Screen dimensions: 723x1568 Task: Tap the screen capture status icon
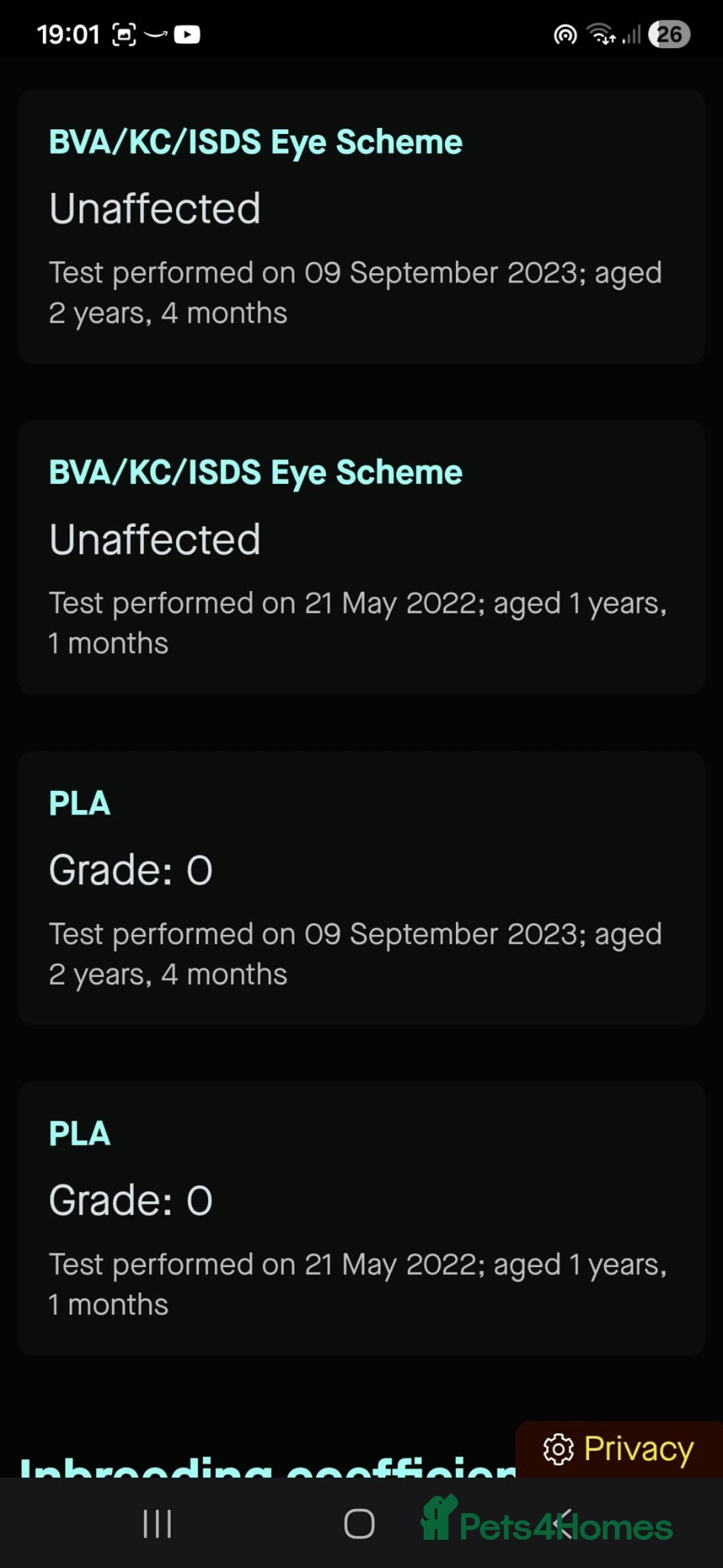[124, 34]
